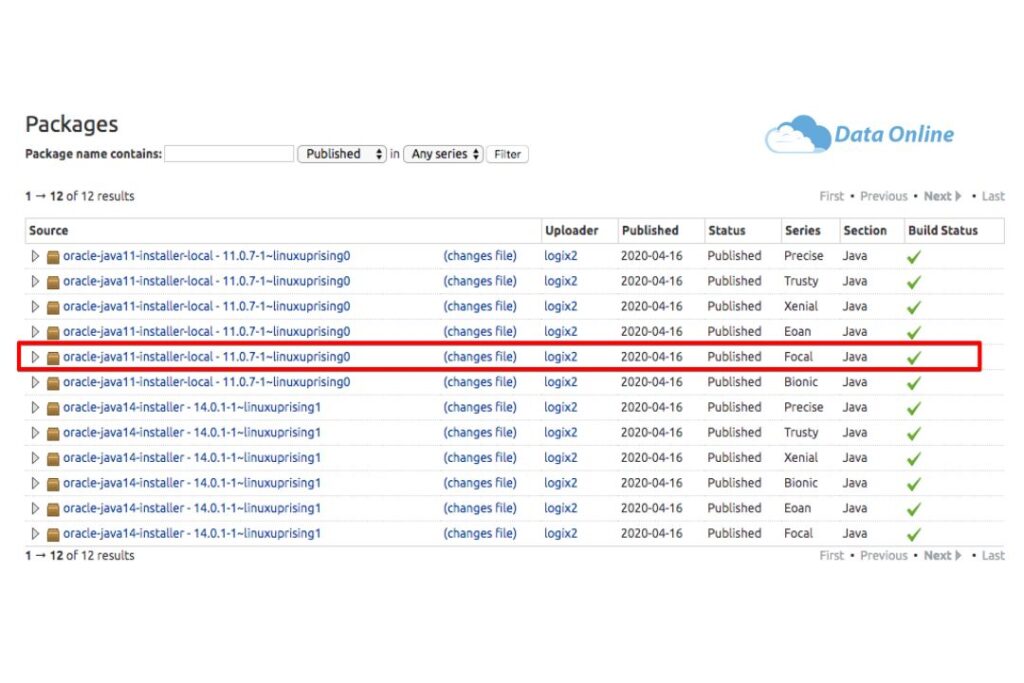1024x683 pixels.
Task: Click the build status checkmark for java11 Focal
Action: 914,358
